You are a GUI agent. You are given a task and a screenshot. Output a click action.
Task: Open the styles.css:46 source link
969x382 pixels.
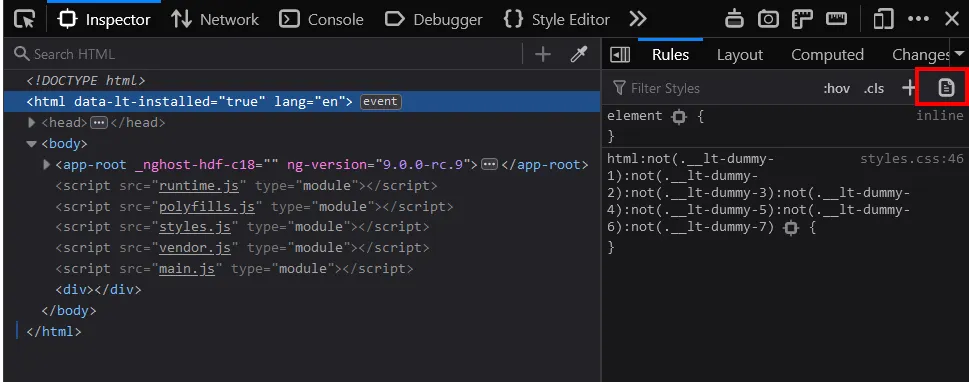[912, 159]
